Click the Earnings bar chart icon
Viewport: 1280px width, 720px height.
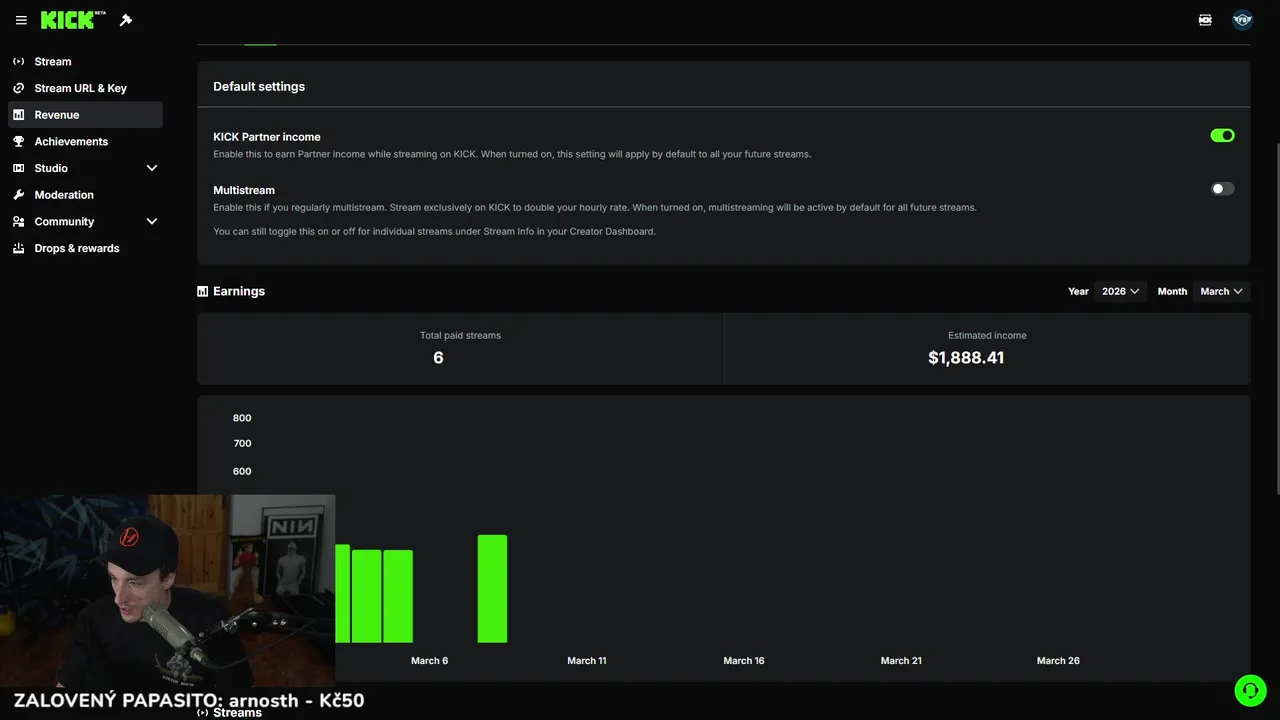pos(203,291)
